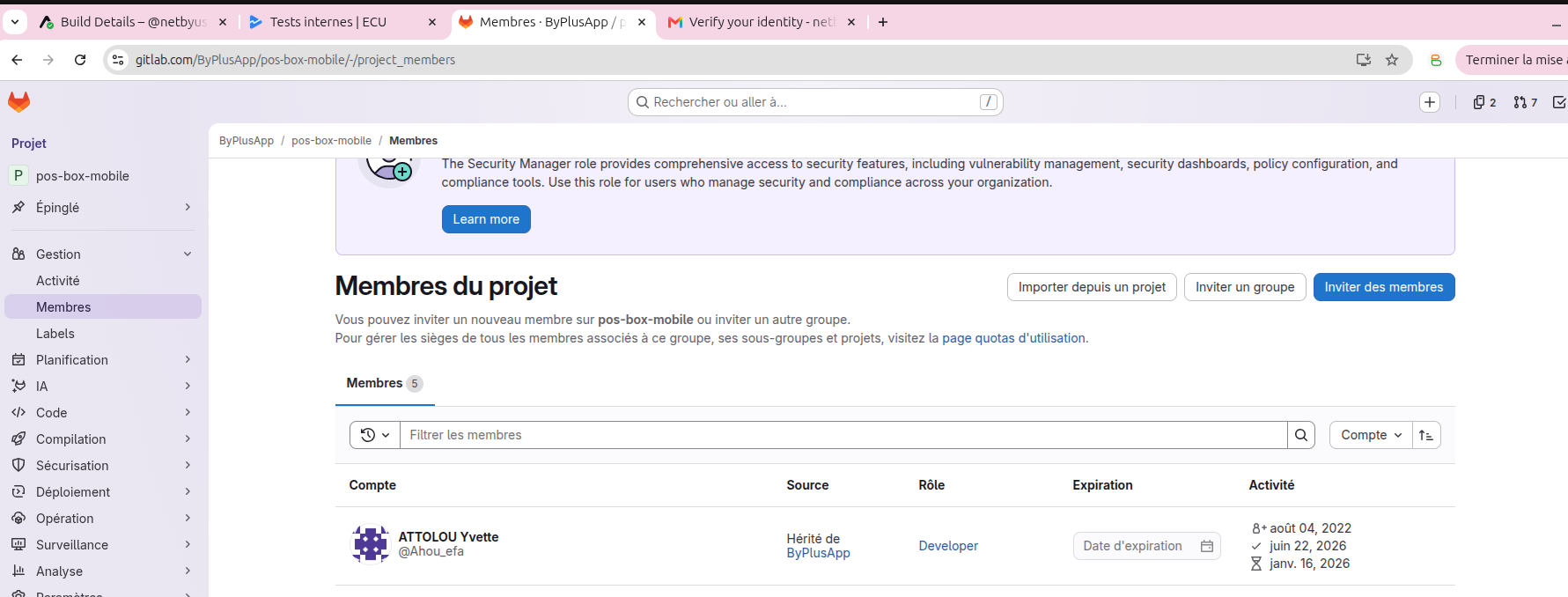The width and height of the screenshot is (1568, 597).
Task: Select the Membres tab with count 5
Action: point(385,383)
